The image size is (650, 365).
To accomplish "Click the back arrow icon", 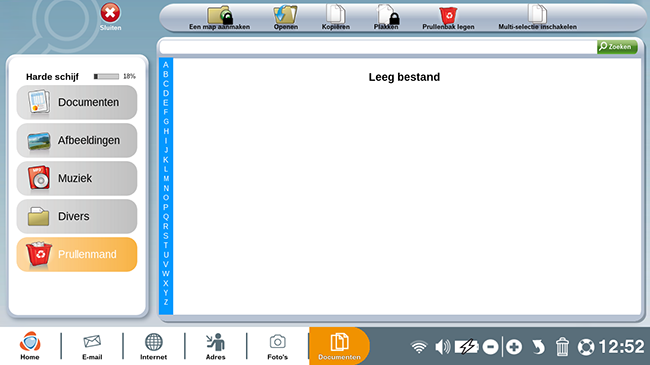I will (x=538, y=347).
